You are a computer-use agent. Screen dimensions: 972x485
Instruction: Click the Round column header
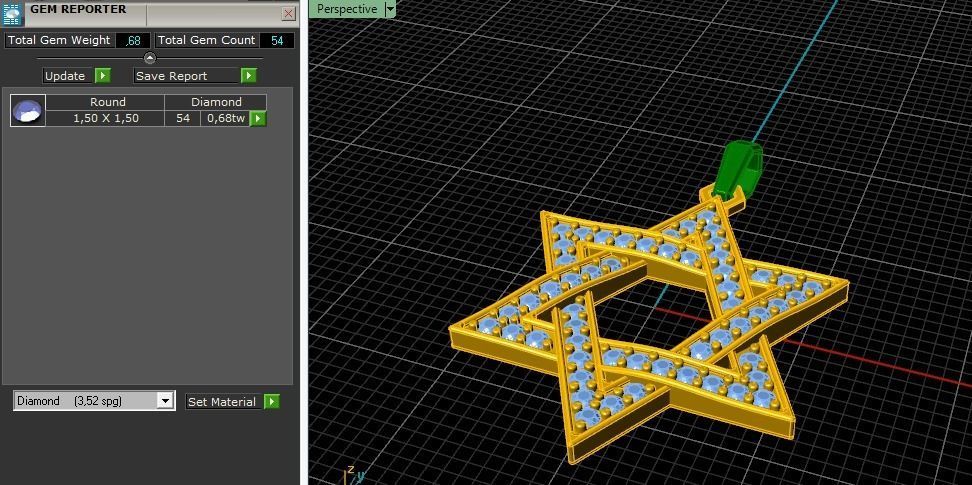[x=105, y=102]
